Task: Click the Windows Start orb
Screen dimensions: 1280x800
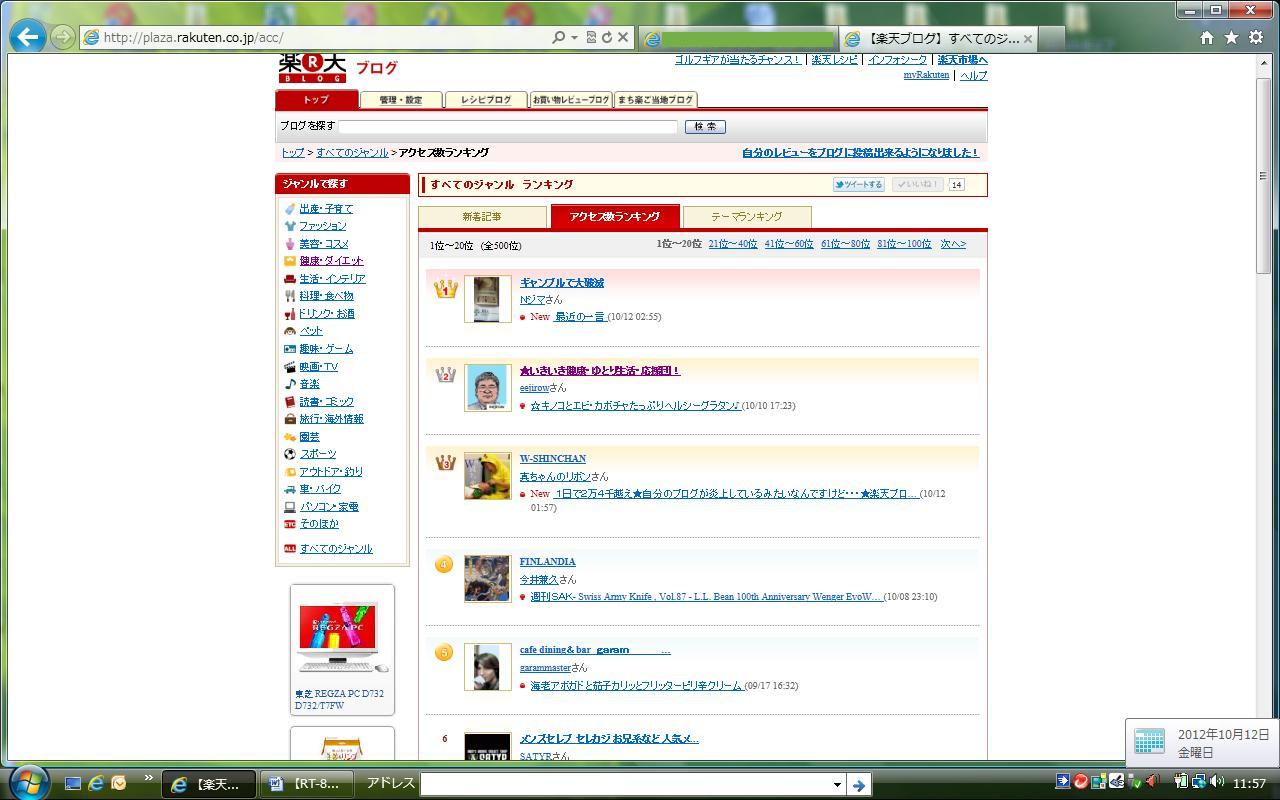Action: (x=28, y=782)
